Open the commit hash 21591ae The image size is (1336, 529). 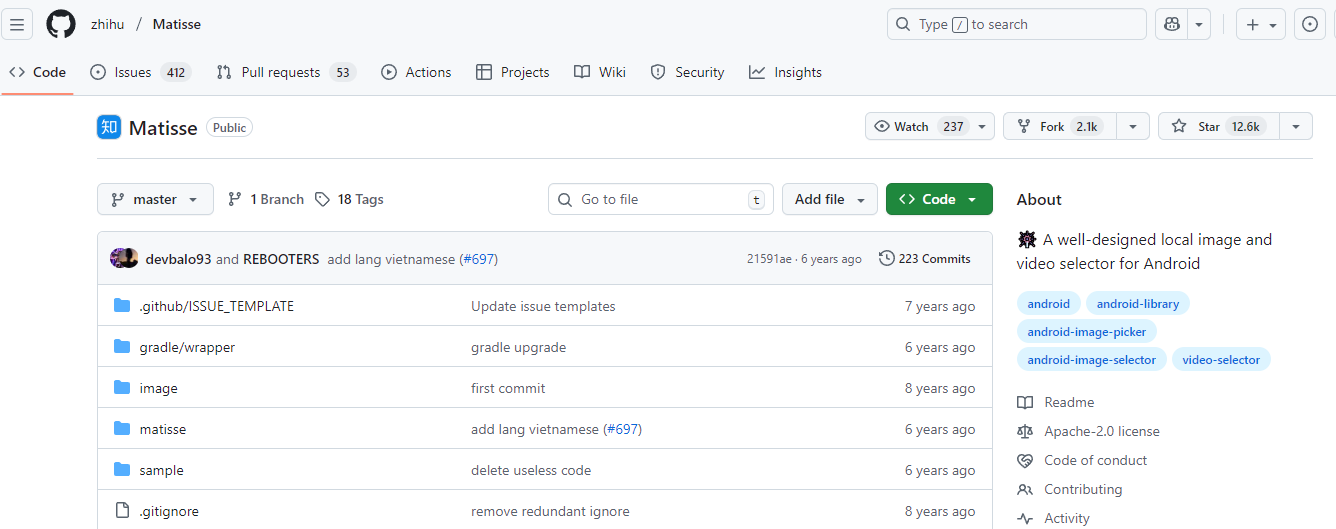click(x=770, y=259)
